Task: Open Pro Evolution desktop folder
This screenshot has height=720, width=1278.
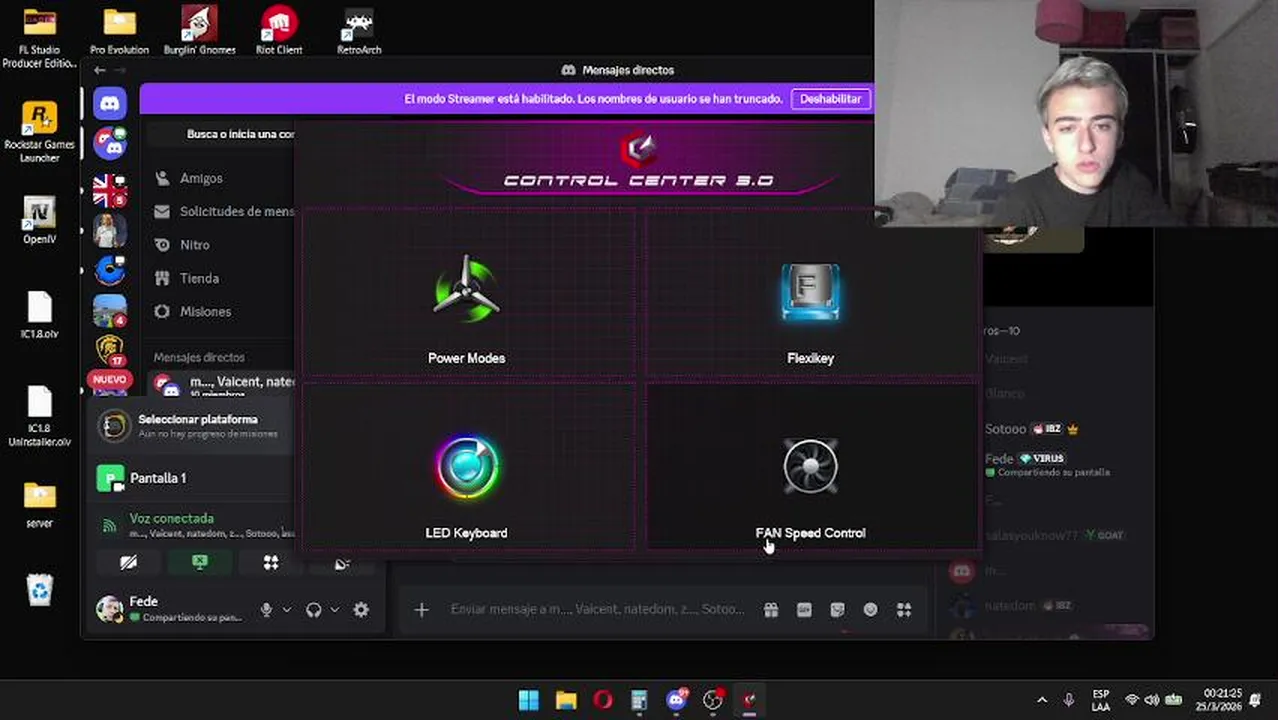Action: pyautogui.click(x=119, y=31)
